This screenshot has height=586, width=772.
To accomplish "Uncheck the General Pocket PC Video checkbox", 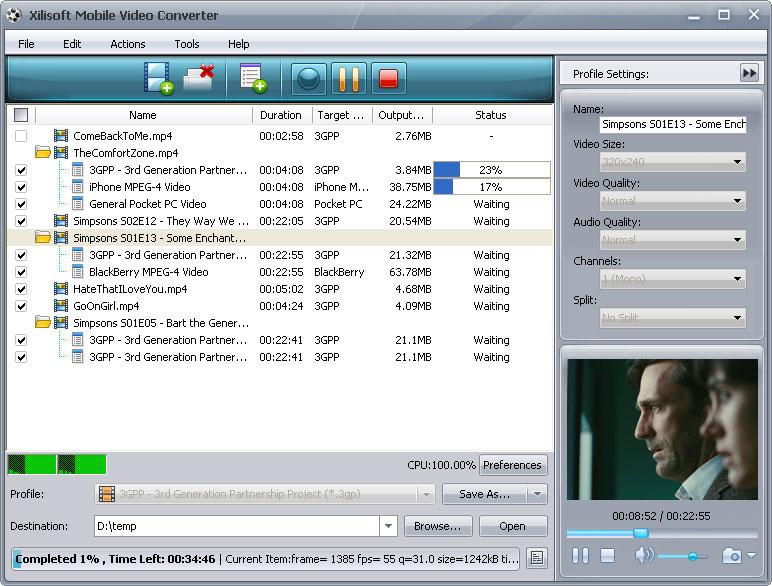I will click(21, 204).
